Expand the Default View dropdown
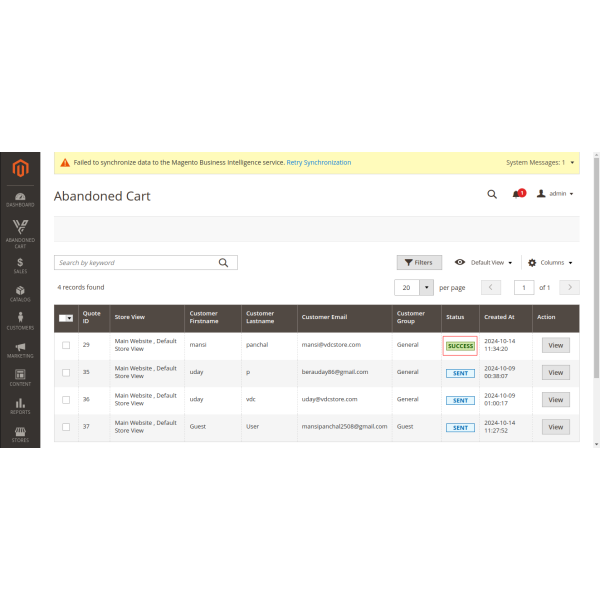The height and width of the screenshot is (600, 600). coord(484,262)
